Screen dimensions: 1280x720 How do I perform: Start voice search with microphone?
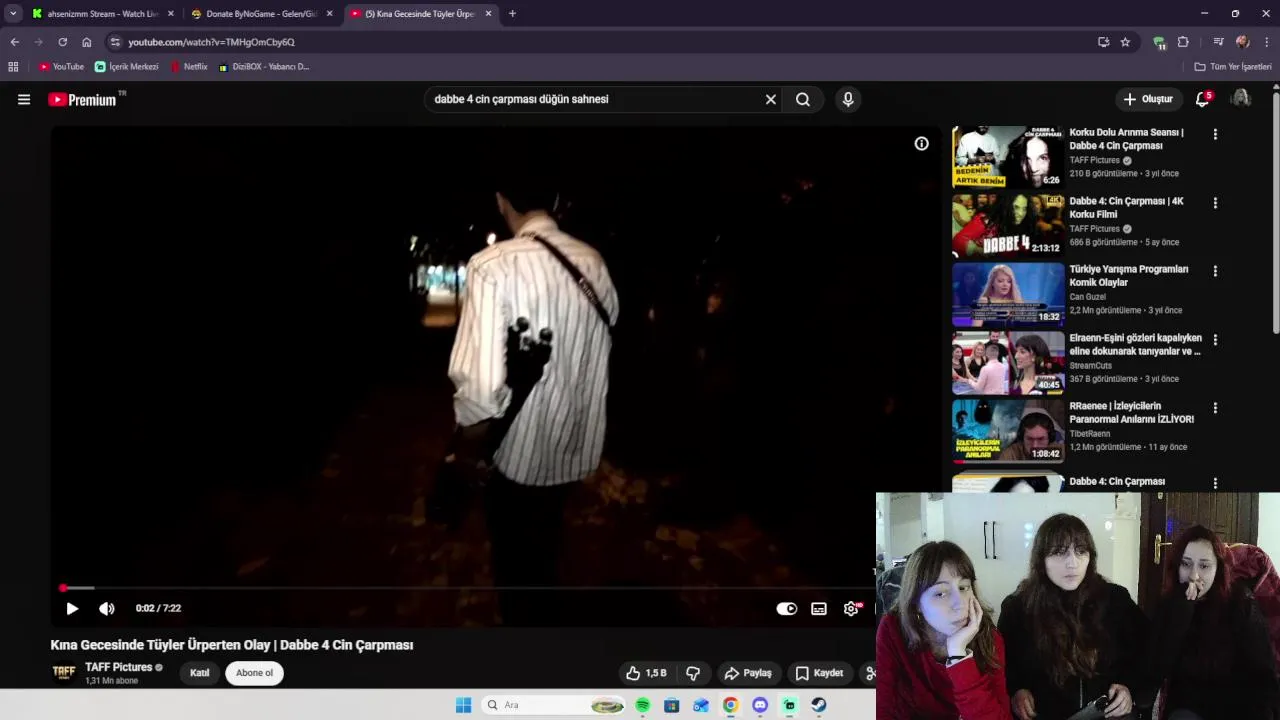[848, 99]
